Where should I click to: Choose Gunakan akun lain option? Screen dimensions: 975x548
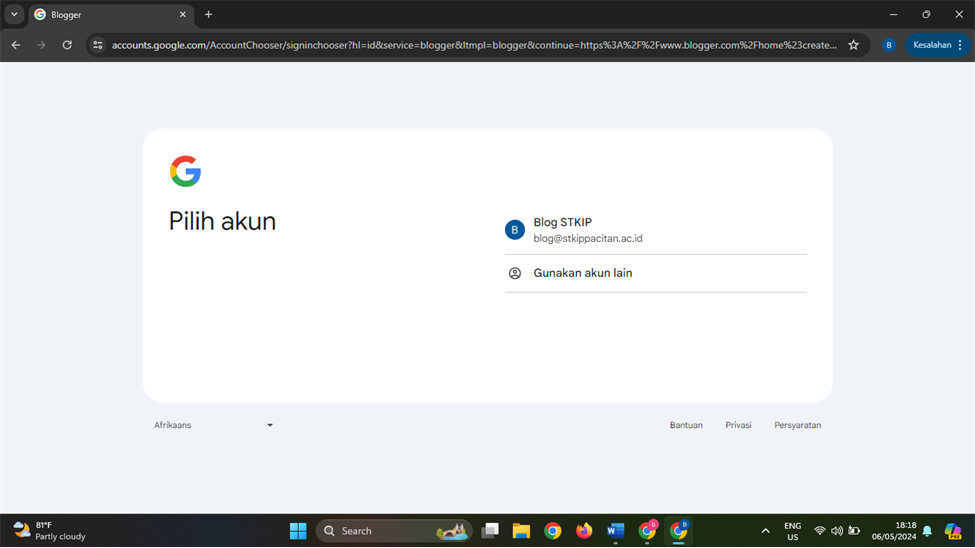tap(655, 273)
